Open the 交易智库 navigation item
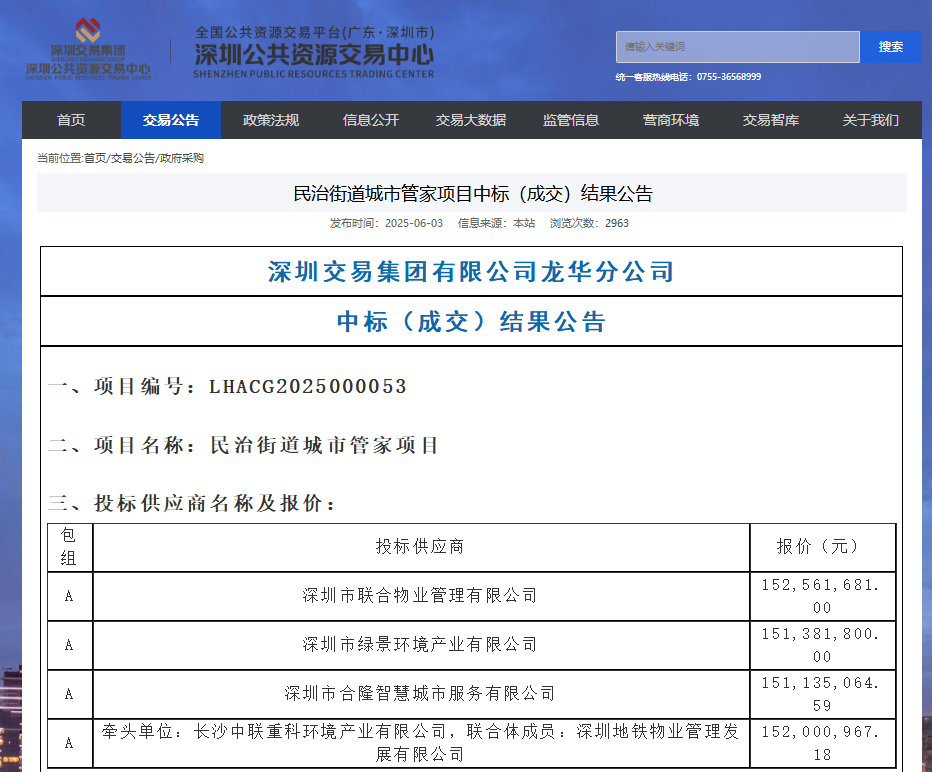The height and width of the screenshot is (772, 932). coord(771,120)
